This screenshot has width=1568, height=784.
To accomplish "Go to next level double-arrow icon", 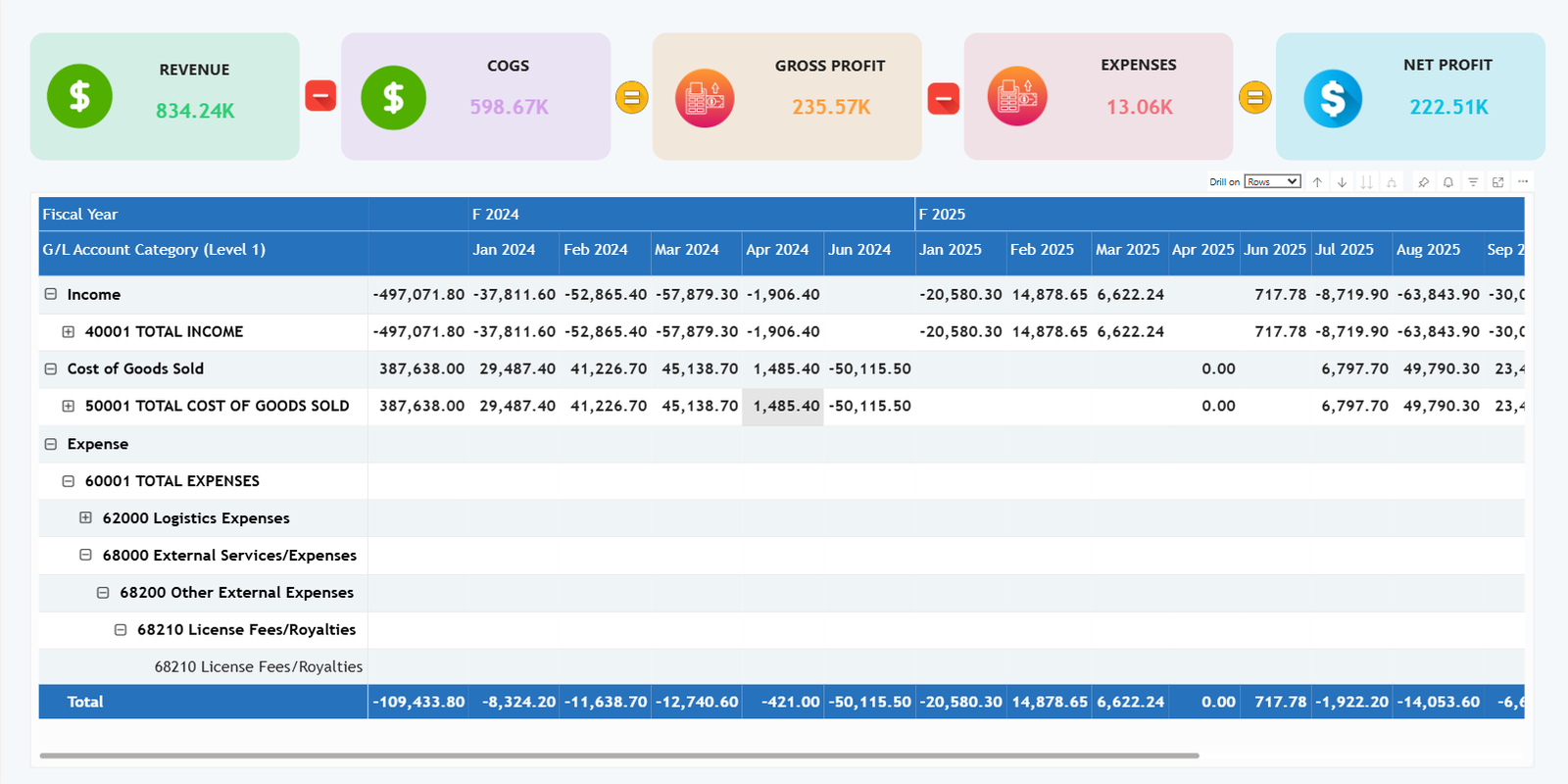I will 1366,182.
